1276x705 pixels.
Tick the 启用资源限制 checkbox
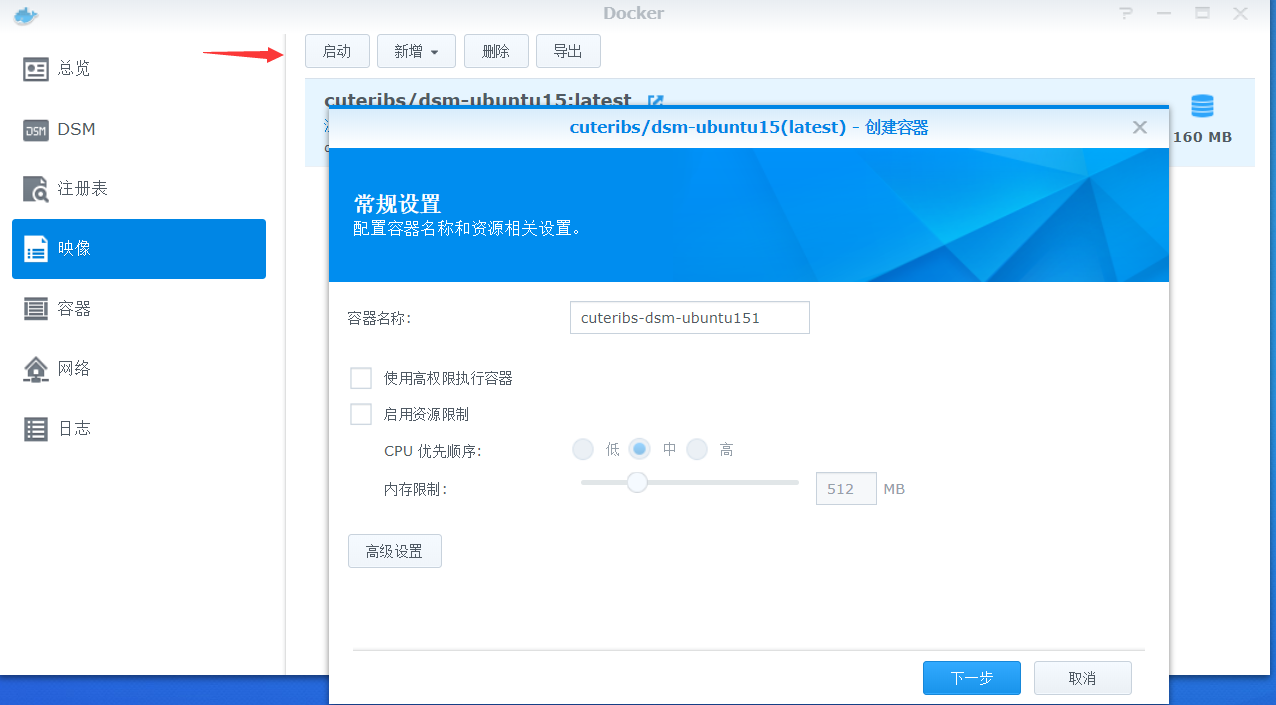coord(361,414)
